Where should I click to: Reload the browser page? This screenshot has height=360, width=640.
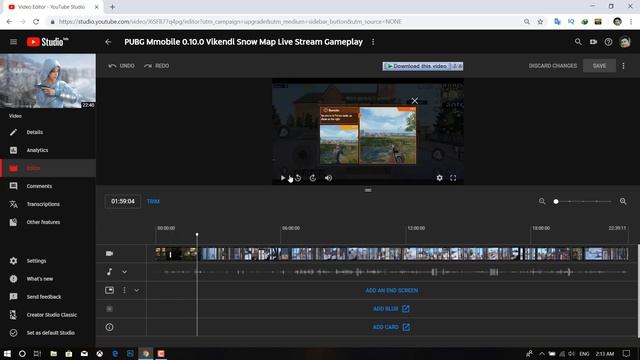click(x=36, y=22)
